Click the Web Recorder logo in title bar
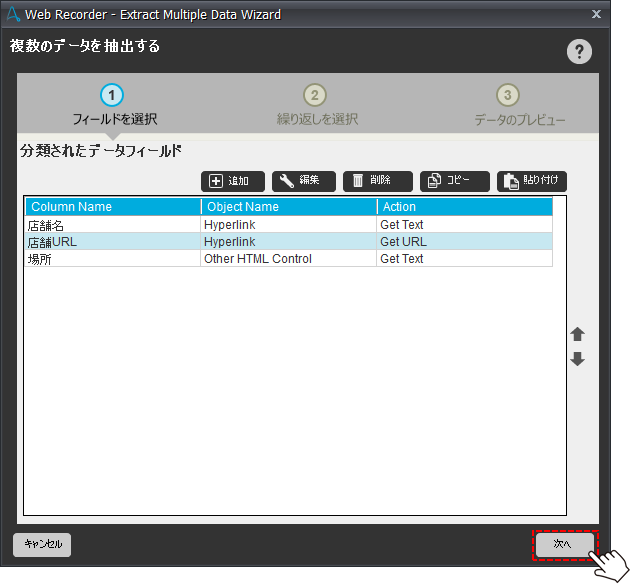630x584 pixels. point(13,14)
